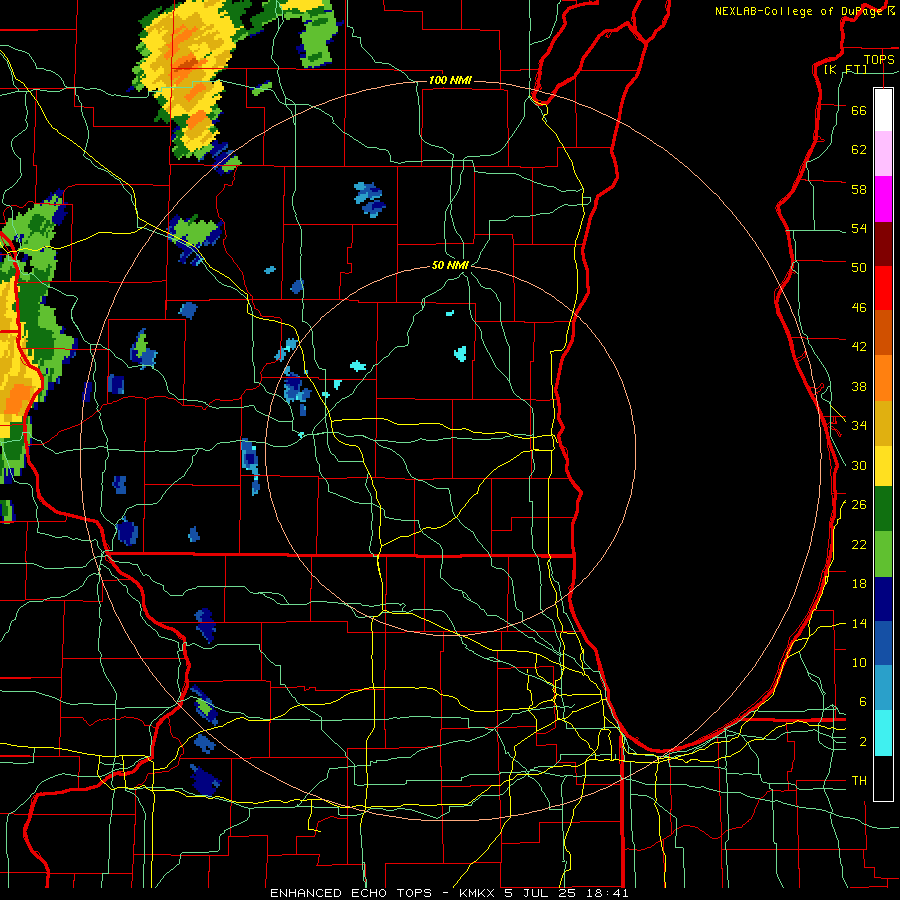Click the cyan legend color band

(x=883, y=733)
